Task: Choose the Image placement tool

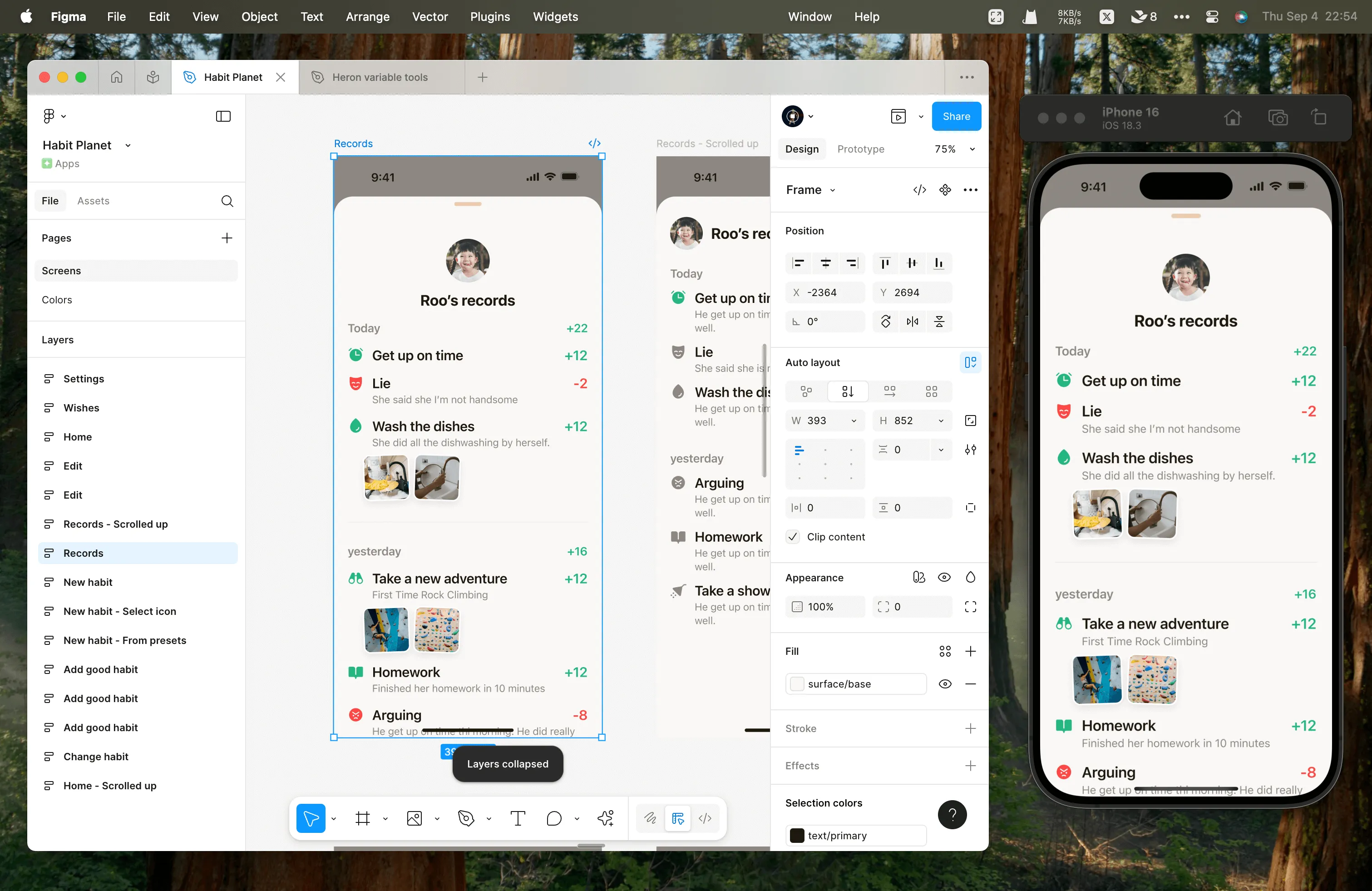Action: pyautogui.click(x=415, y=818)
